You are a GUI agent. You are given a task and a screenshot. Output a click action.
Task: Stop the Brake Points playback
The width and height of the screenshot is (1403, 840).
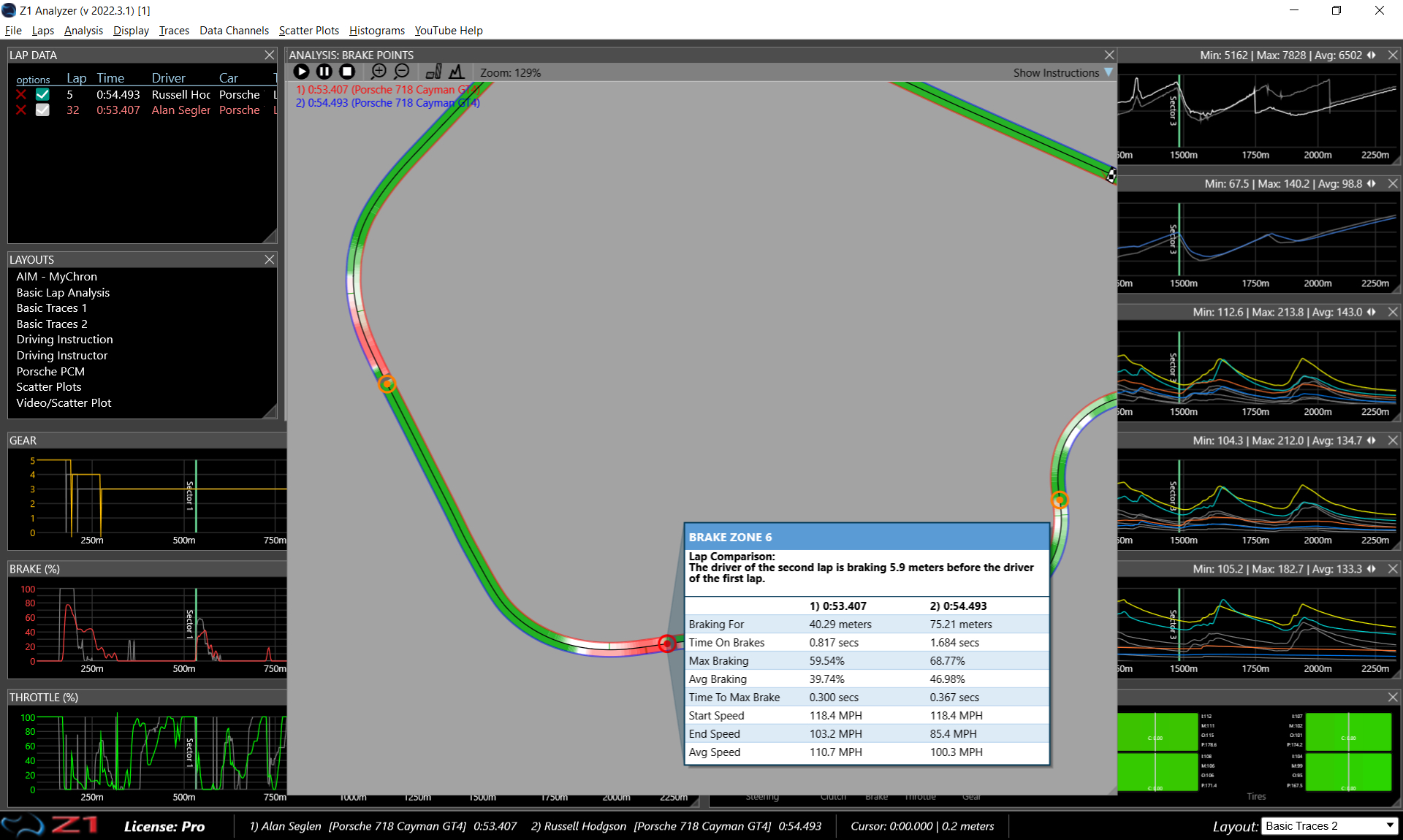click(x=348, y=72)
